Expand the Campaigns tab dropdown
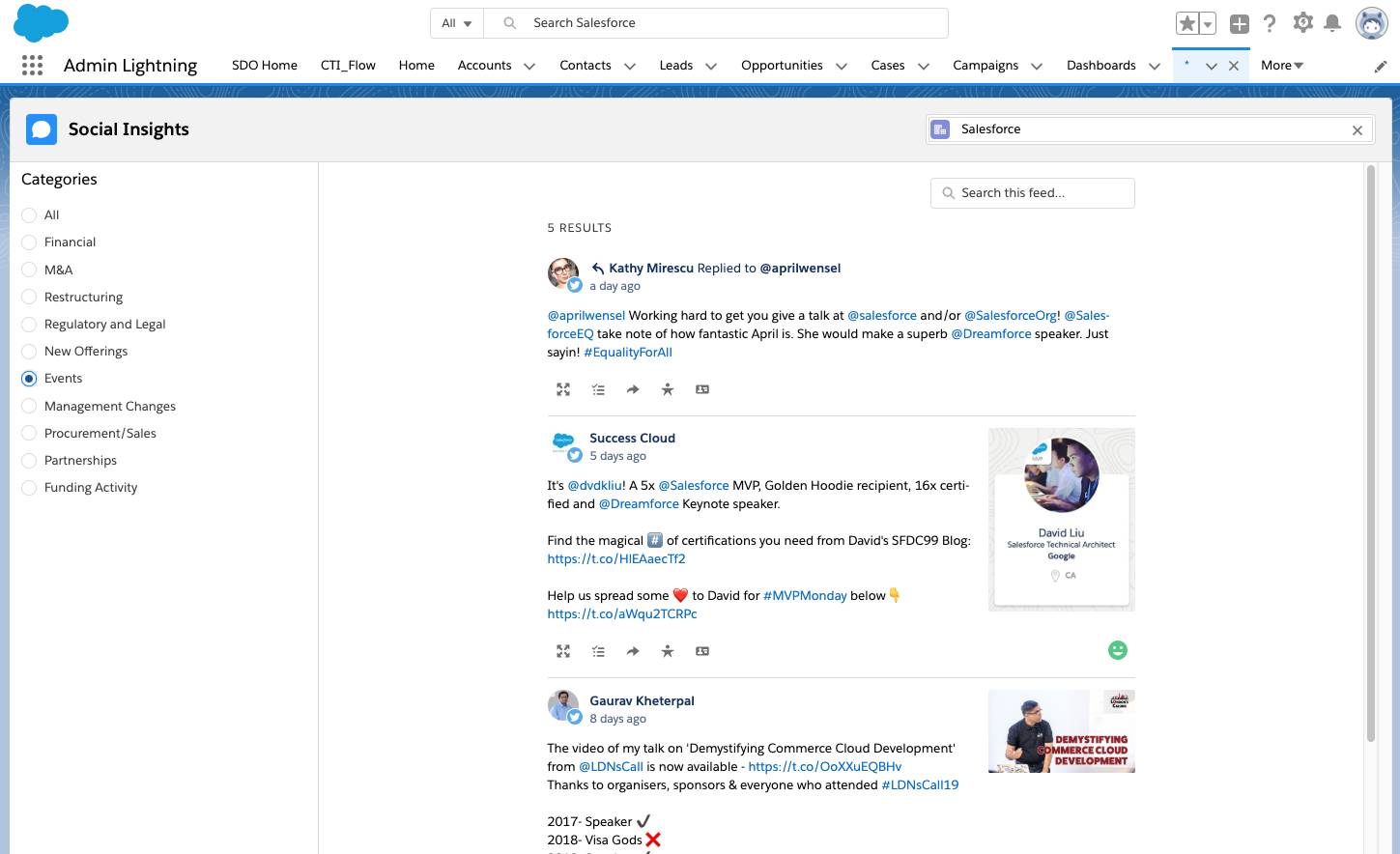Screen dimensions: 1400x854 [1037, 66]
